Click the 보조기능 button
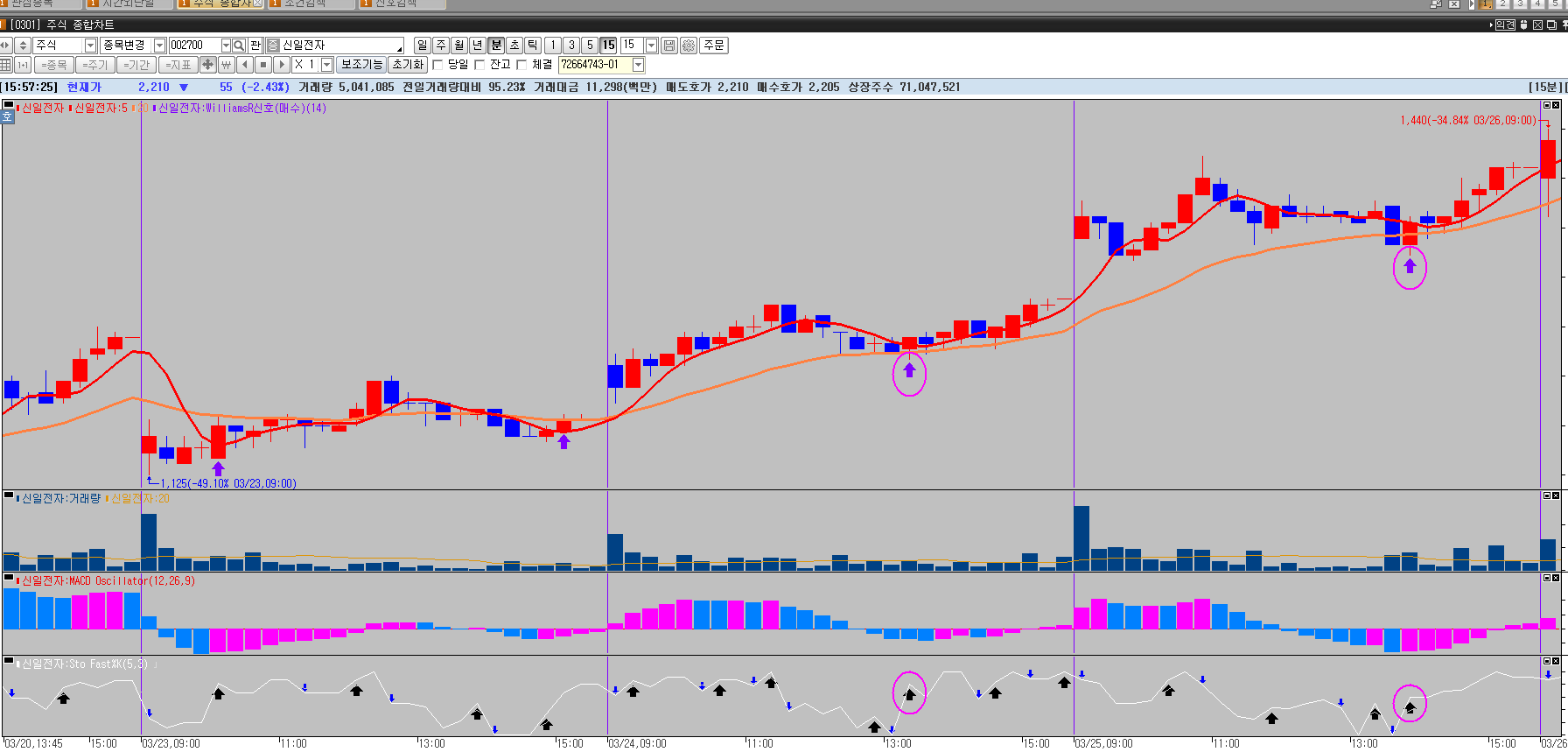 tap(361, 65)
